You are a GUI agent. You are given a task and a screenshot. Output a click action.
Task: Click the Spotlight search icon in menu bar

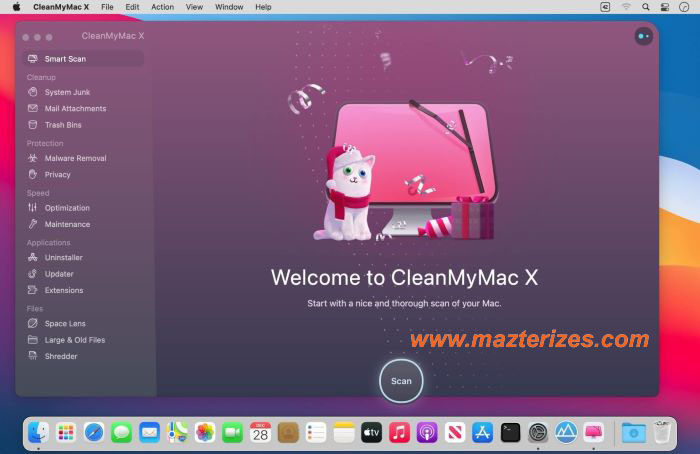[646, 7]
